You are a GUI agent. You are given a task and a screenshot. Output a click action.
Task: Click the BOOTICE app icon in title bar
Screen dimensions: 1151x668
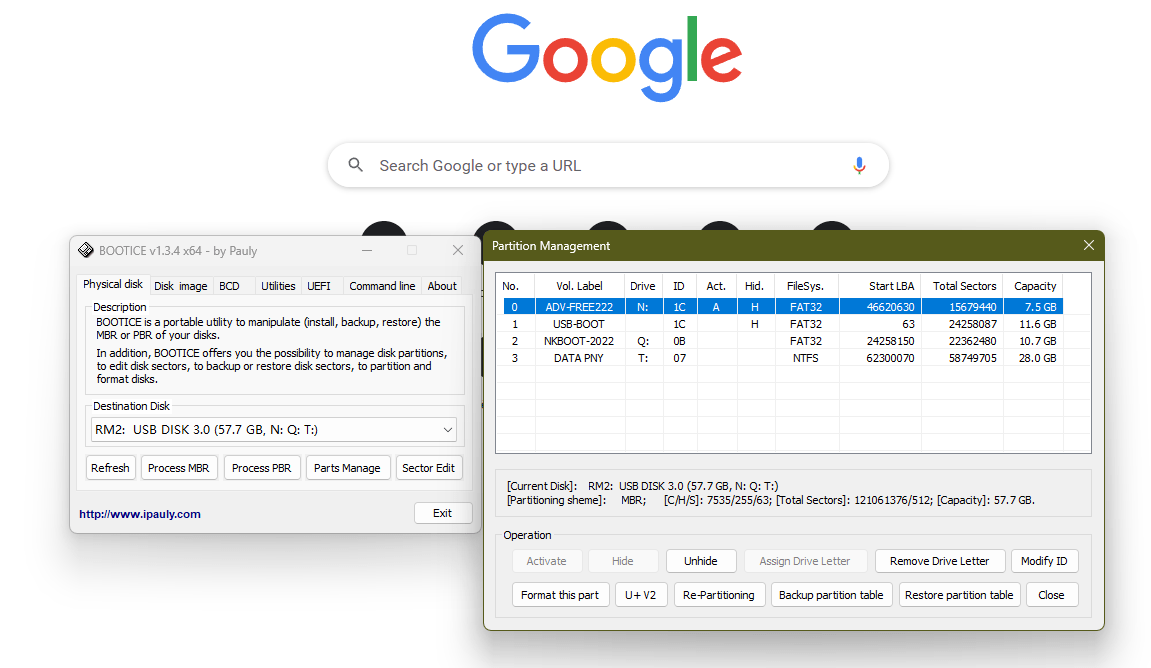[x=86, y=251]
